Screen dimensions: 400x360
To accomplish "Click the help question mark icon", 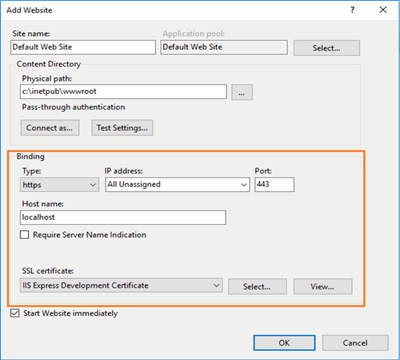I will pyautogui.click(x=352, y=10).
